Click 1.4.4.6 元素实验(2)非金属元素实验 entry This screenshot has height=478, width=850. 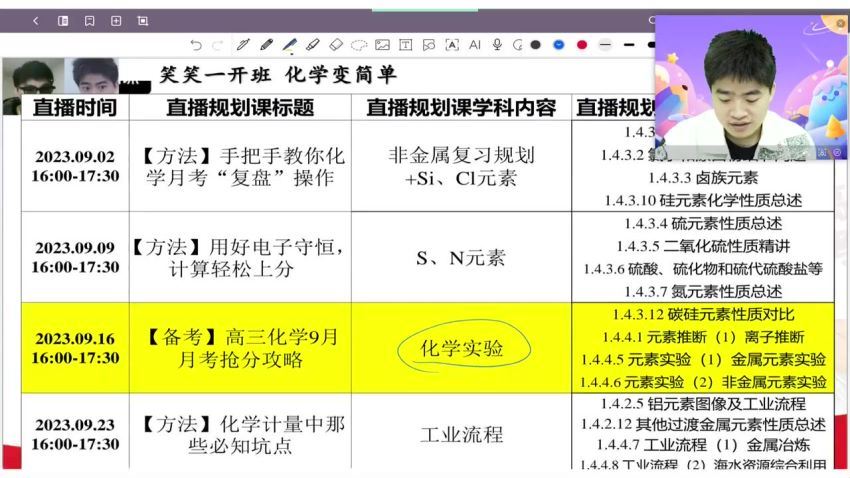click(x=703, y=382)
